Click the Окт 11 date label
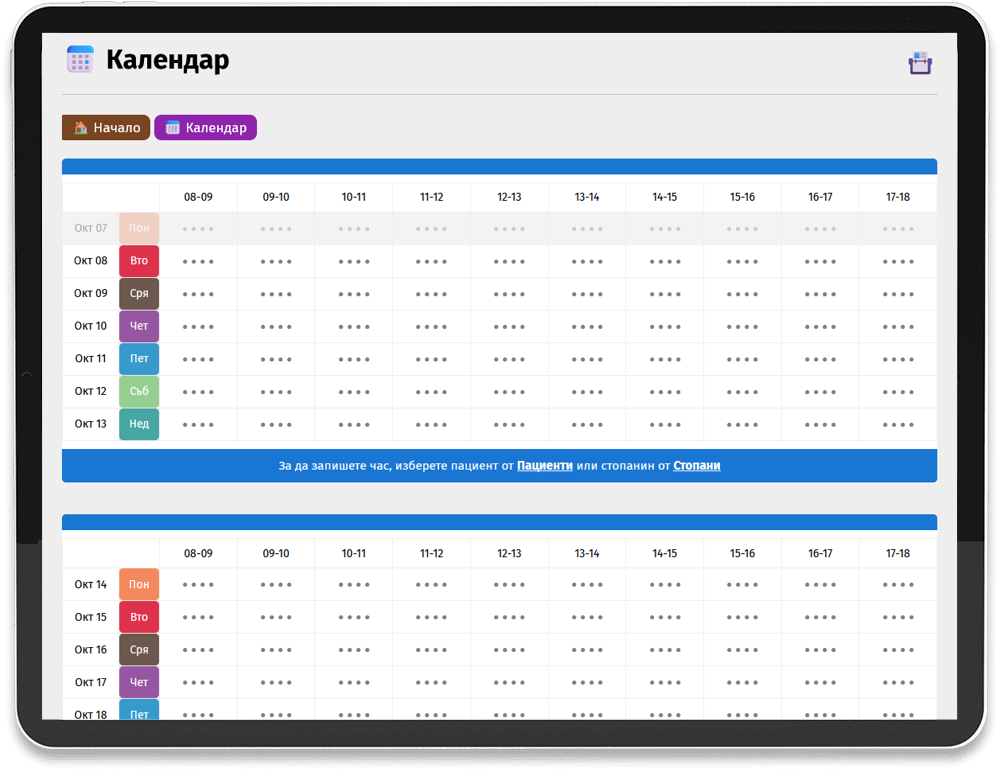The width and height of the screenshot is (1000, 770). (x=91, y=359)
